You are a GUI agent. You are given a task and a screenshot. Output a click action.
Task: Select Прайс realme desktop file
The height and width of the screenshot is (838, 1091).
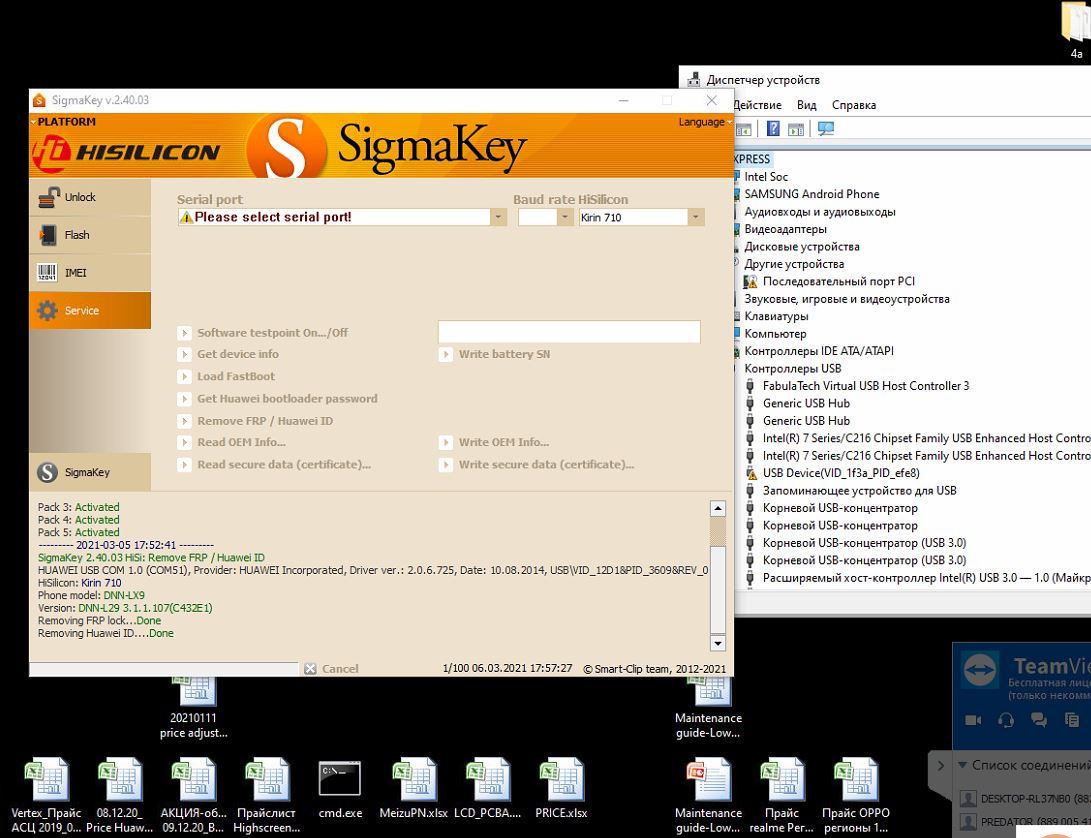[781, 796]
